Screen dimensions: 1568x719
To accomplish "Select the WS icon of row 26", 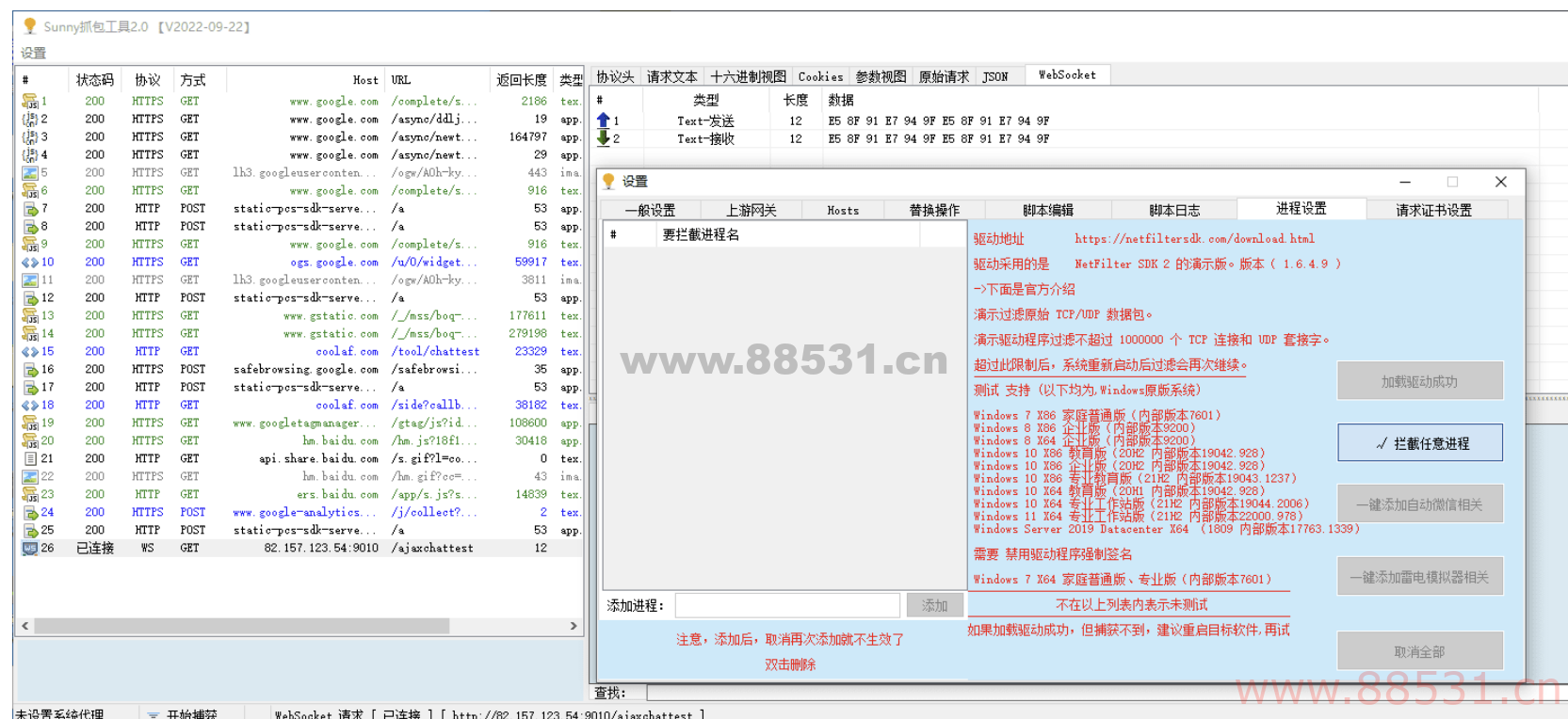I will click(x=29, y=549).
